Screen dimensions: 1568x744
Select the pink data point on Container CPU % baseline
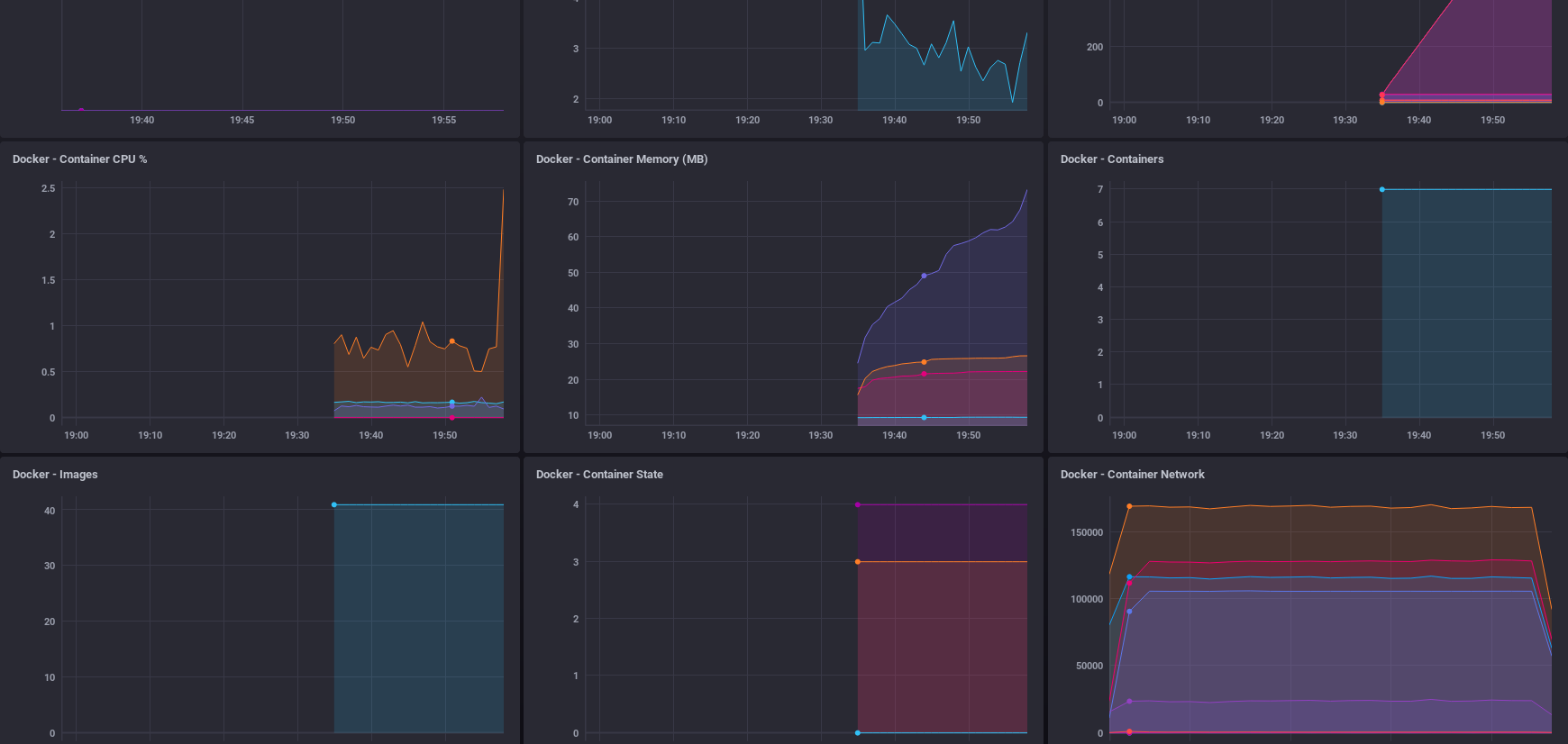pos(452,418)
